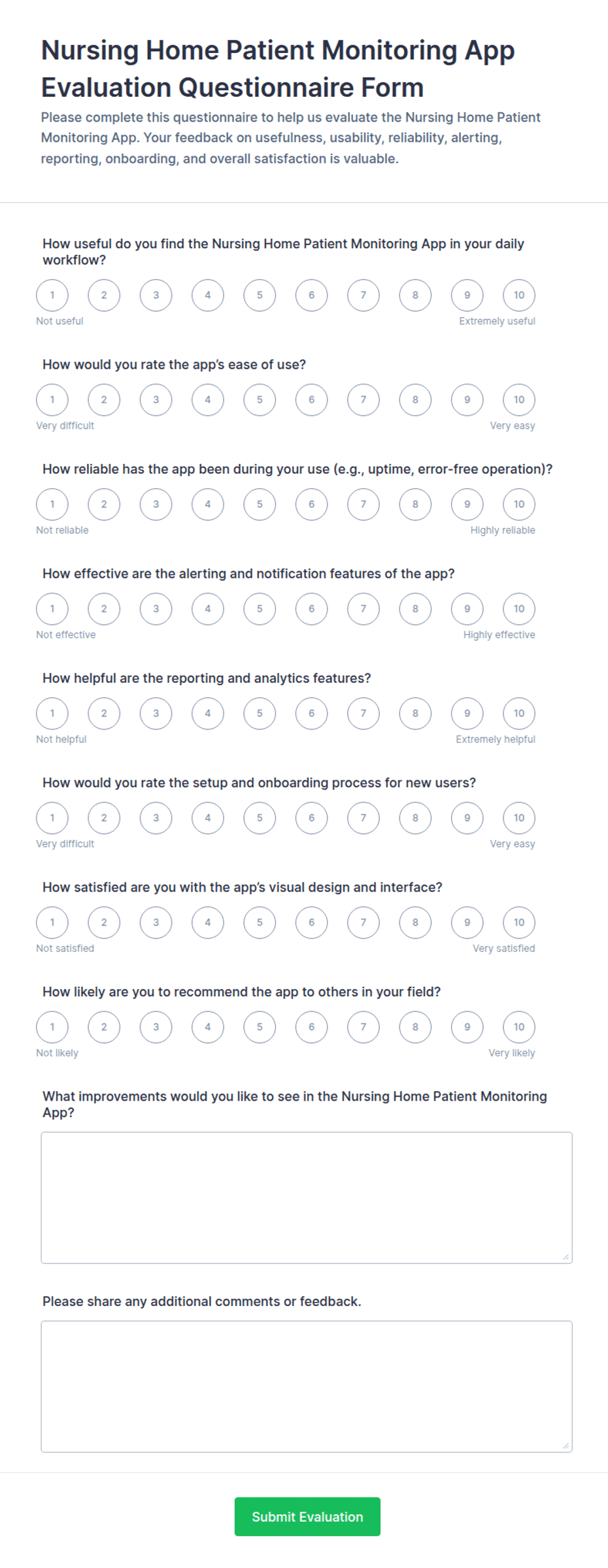
Task: Rate reporting and analytics features as 6
Action: click(312, 713)
